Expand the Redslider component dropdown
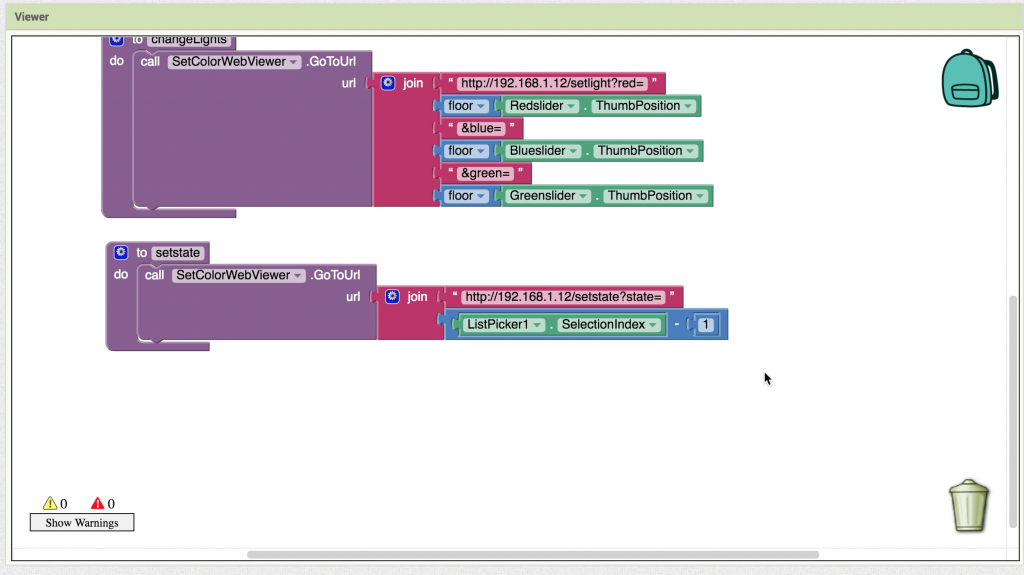 coord(571,106)
